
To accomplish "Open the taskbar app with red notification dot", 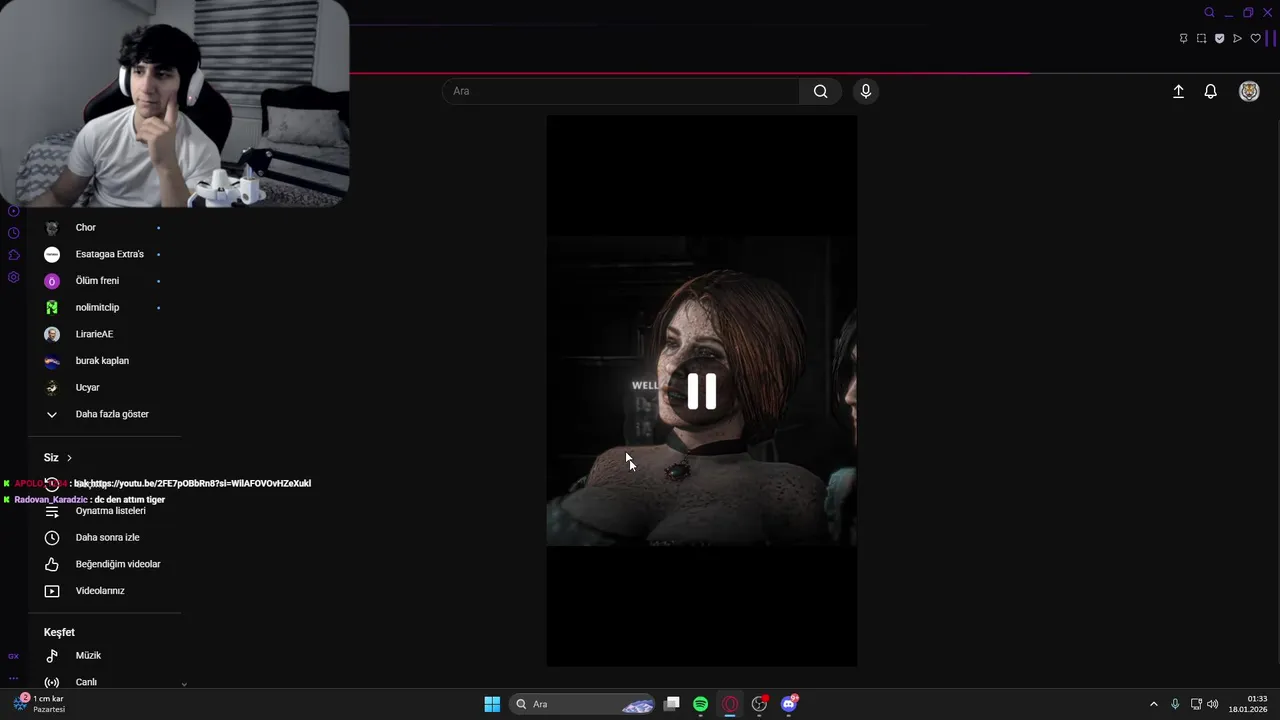I will [x=760, y=704].
